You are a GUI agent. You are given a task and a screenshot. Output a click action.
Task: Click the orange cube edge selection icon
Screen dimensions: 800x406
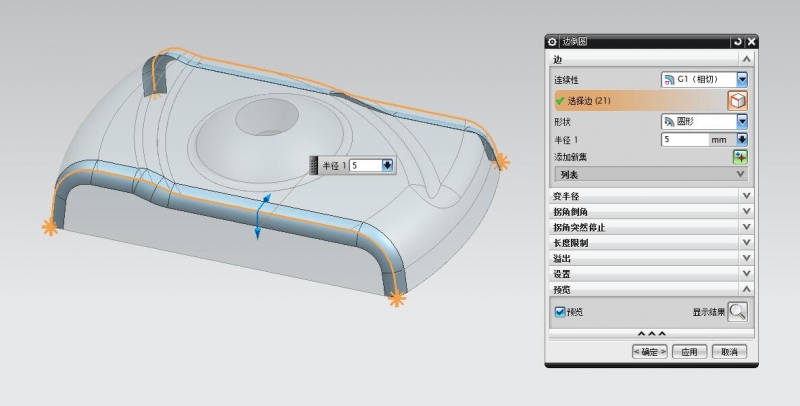tap(738, 100)
